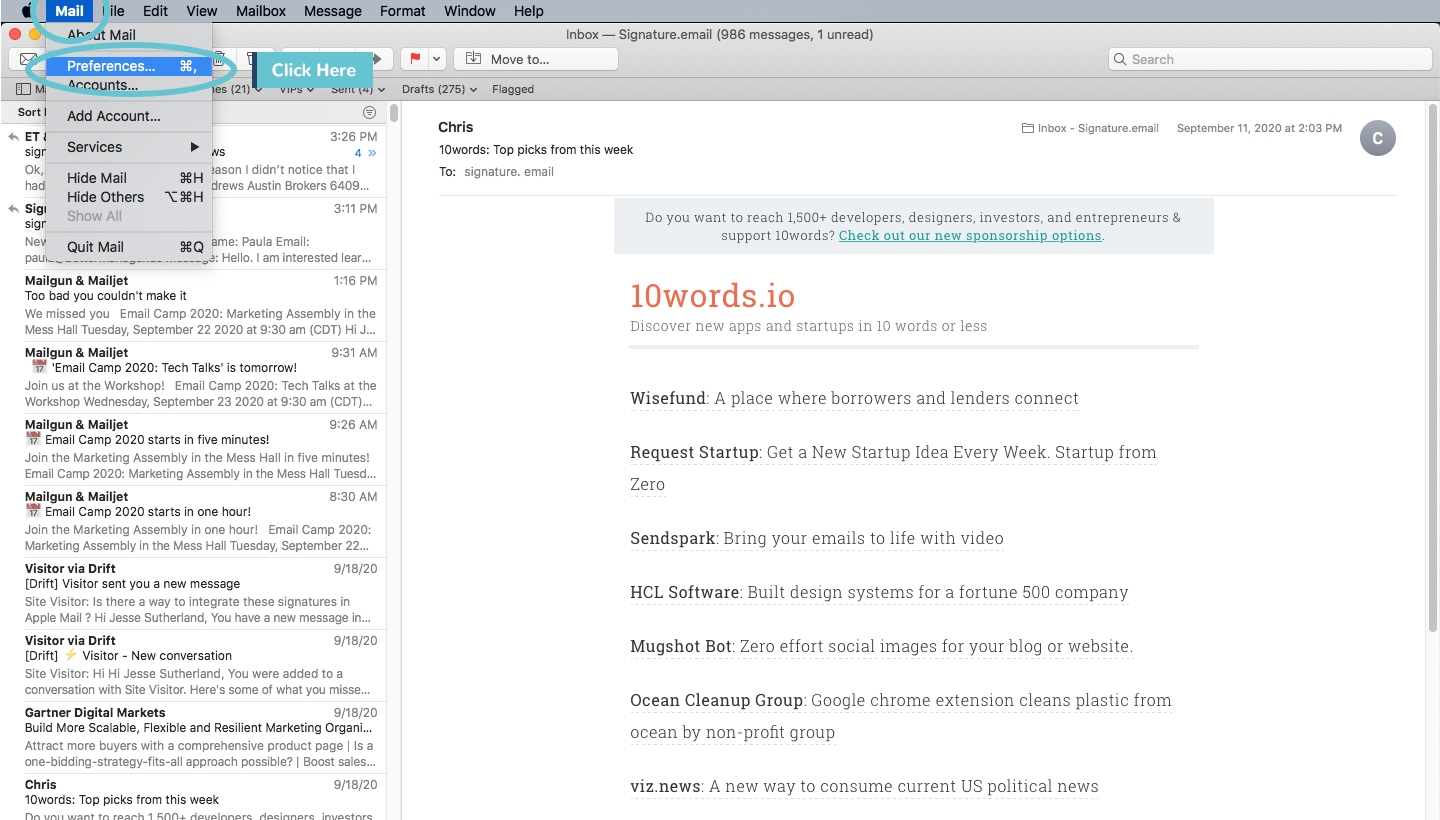
Task: Select Preferences... from Mail menu
Action: click(129, 66)
